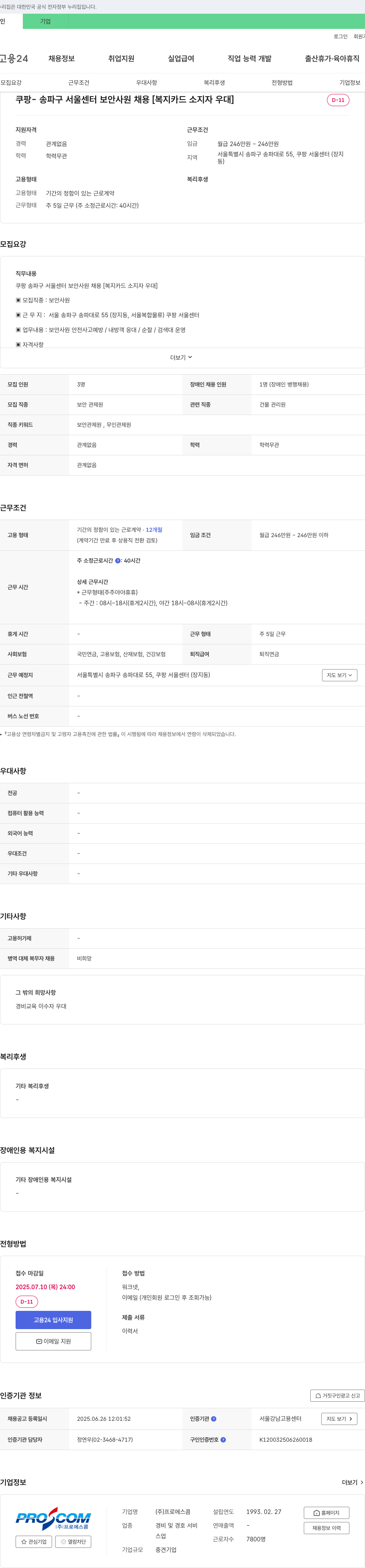Switch to the 기업 top tab
Screen dimensions: 365x1568
click(x=46, y=21)
